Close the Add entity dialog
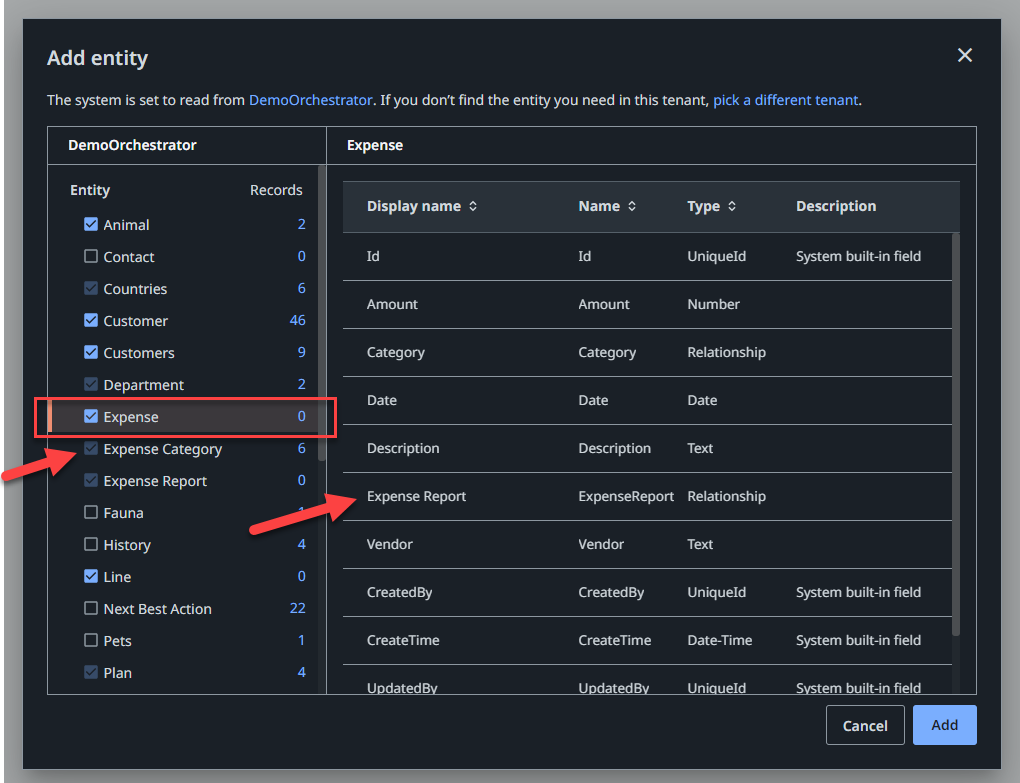Screen dimensions: 1020x783 coord(964,56)
